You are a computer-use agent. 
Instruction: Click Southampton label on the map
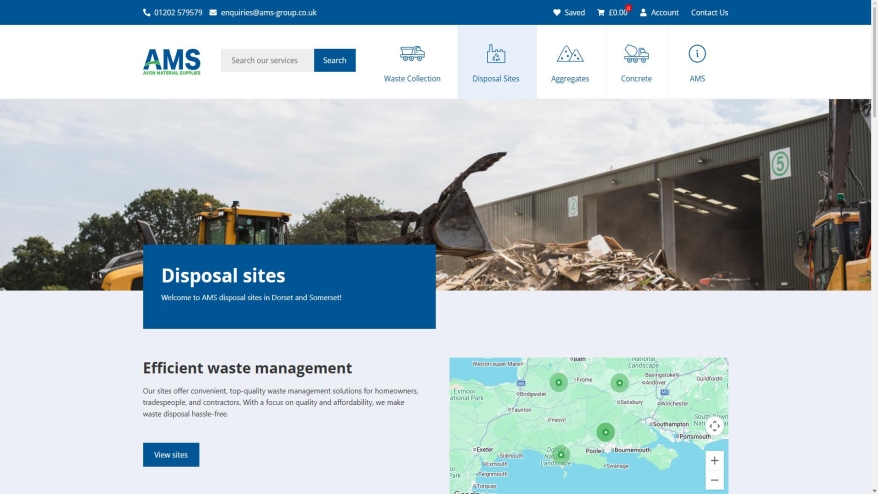pos(671,424)
